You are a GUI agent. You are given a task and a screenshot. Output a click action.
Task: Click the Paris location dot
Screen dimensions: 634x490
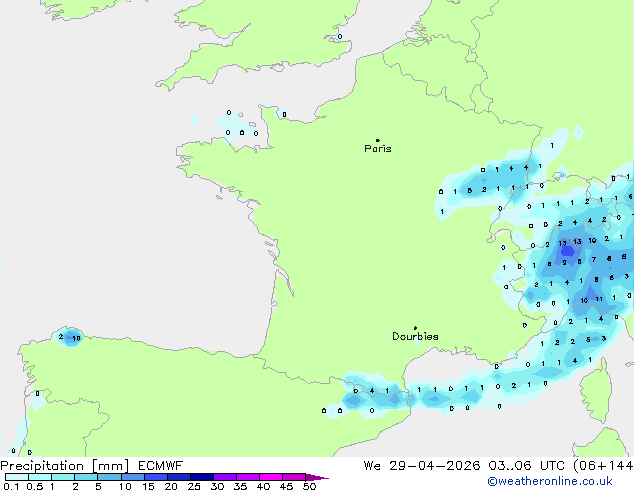pyautogui.click(x=378, y=140)
